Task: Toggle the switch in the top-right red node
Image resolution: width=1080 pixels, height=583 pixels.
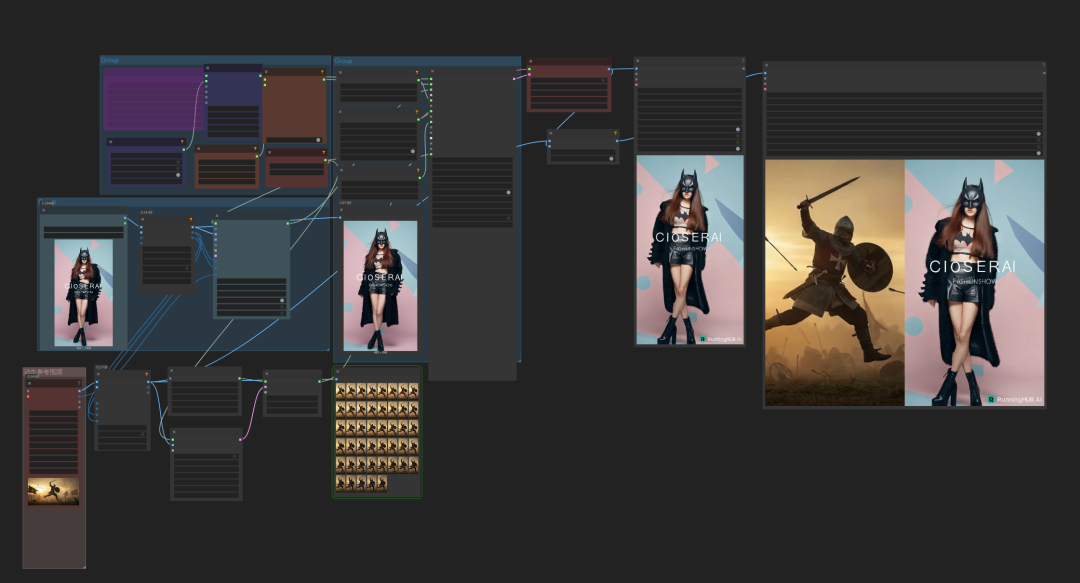Action: [x=604, y=81]
